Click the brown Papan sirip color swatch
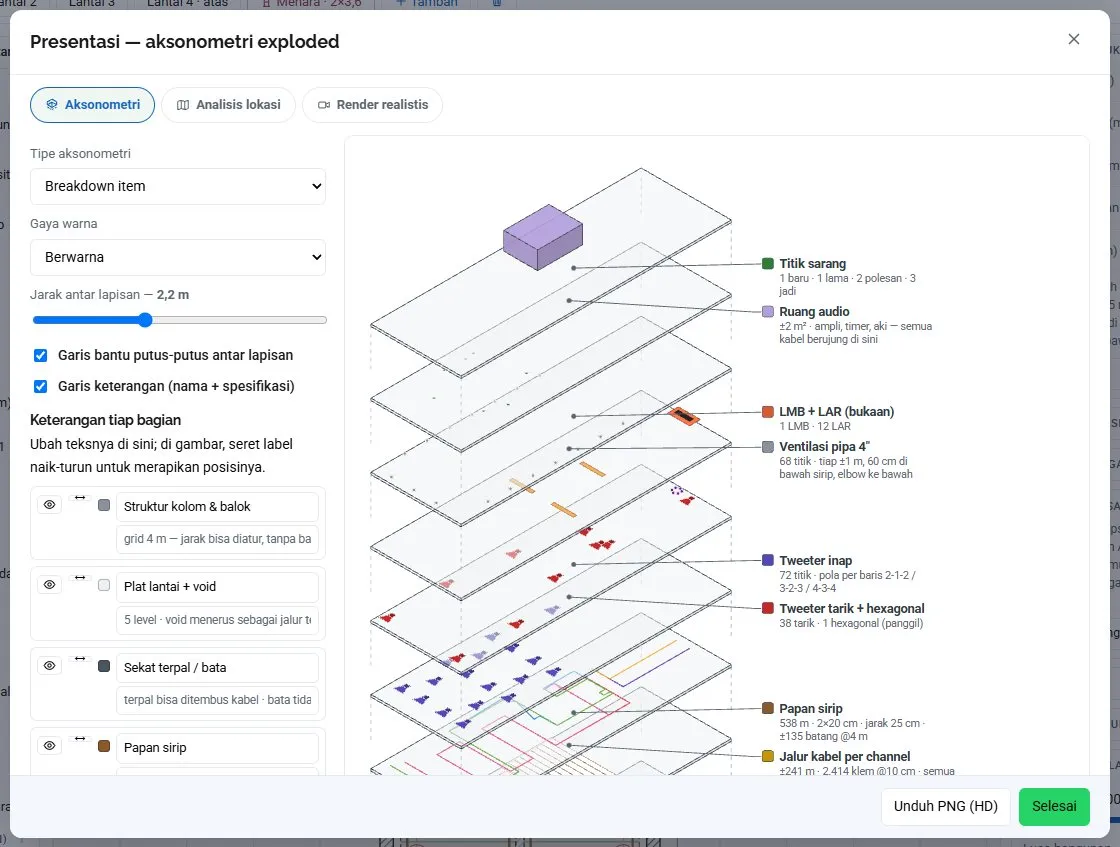This screenshot has width=1120, height=847. (x=104, y=746)
